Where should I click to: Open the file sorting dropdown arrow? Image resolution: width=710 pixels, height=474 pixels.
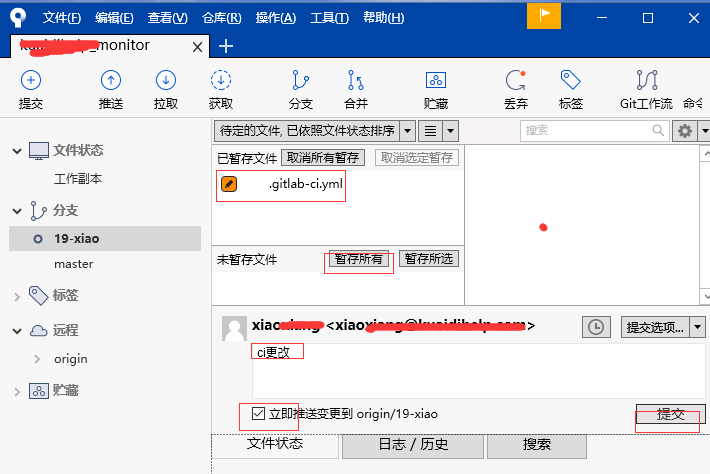click(408, 131)
